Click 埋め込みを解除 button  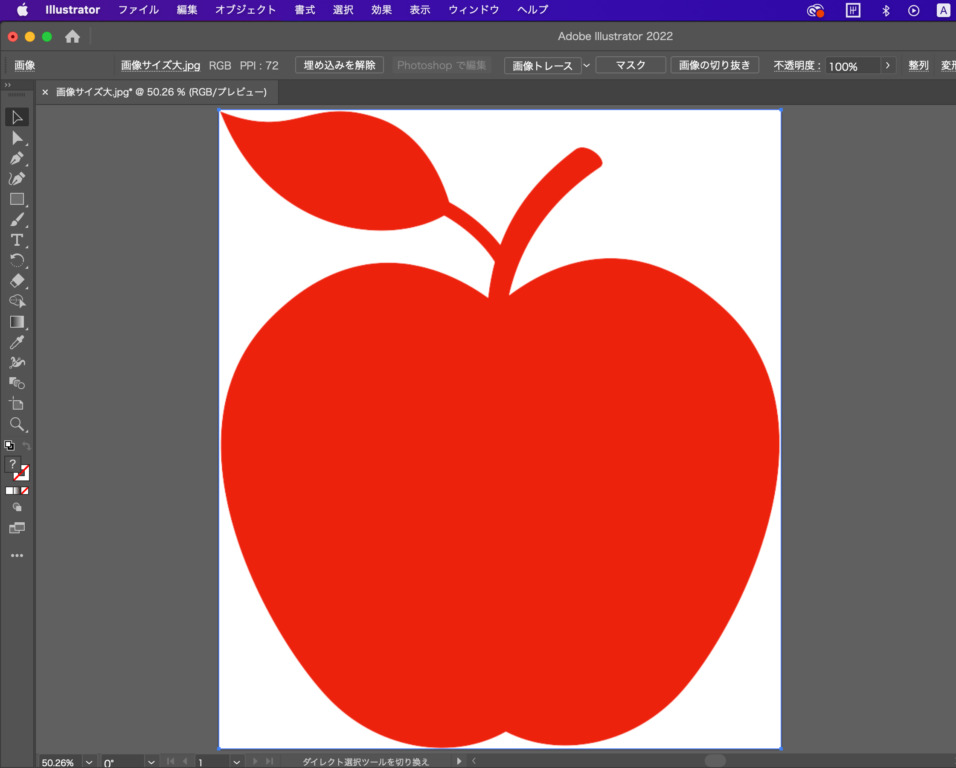(x=339, y=65)
